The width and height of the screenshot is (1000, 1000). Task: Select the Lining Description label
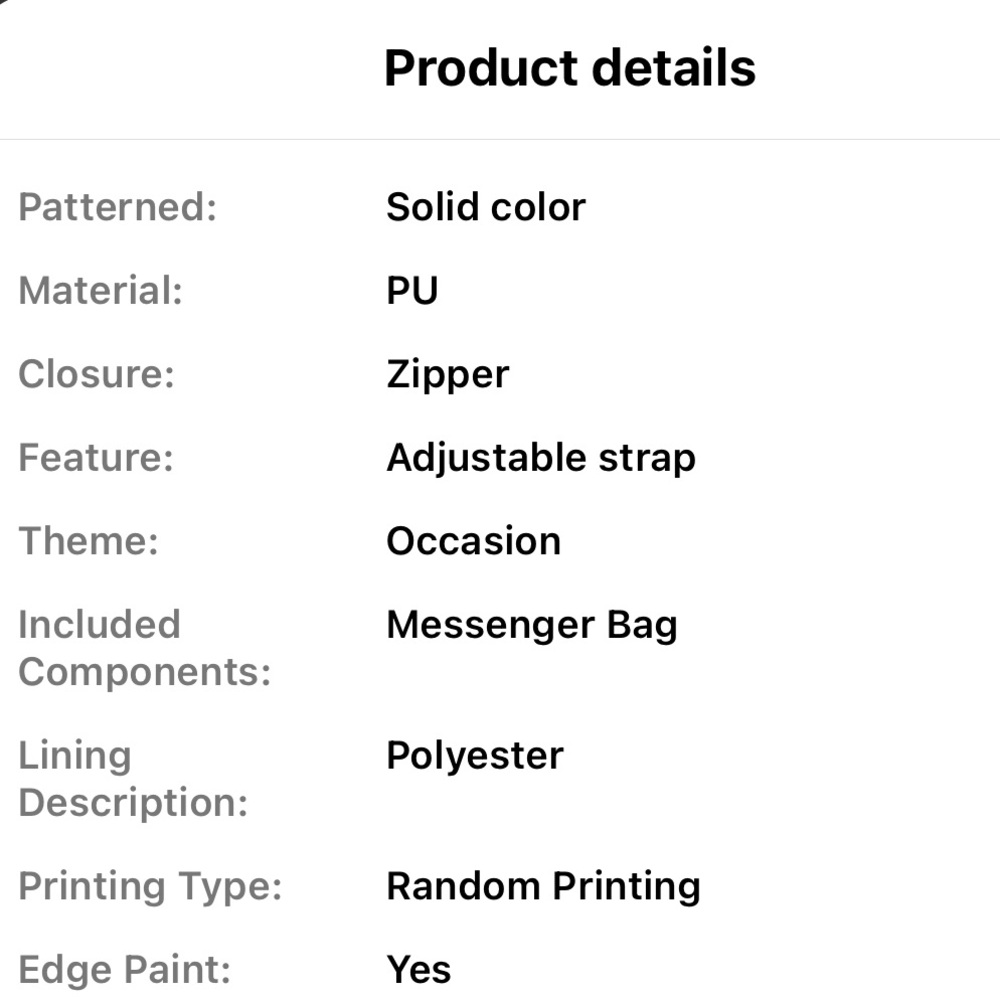(x=133, y=779)
